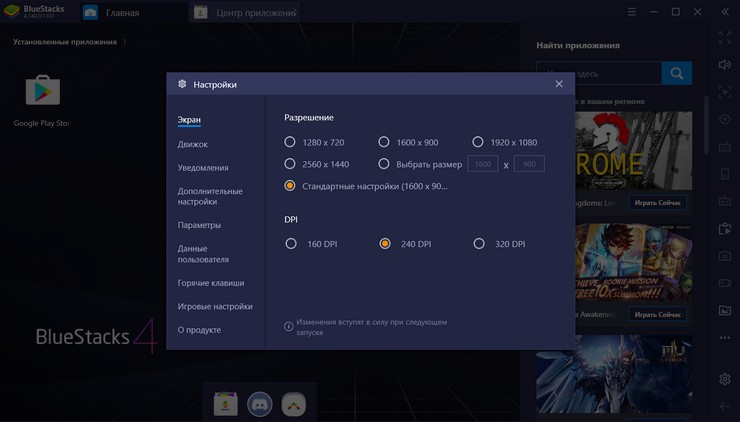740x422 pixels.
Task: Switch to the Центр приложений tab
Action: [245, 13]
